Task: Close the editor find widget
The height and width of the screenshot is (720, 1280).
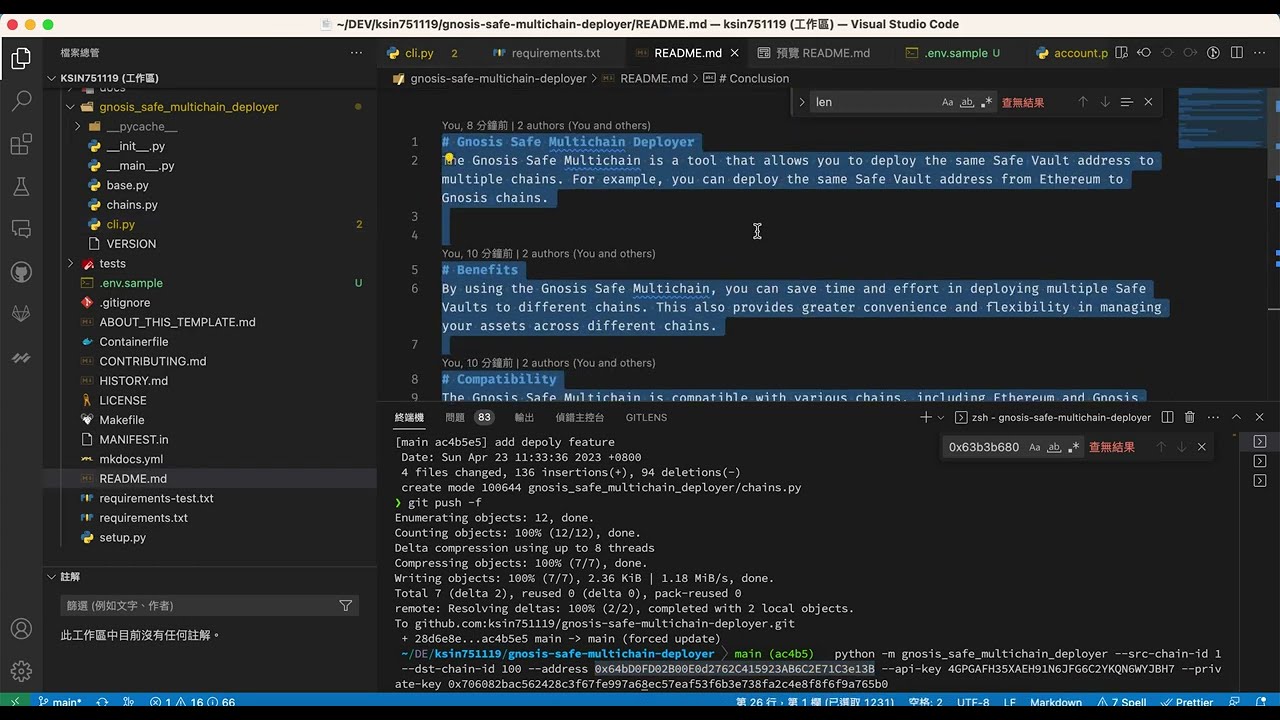Action: (x=1148, y=102)
